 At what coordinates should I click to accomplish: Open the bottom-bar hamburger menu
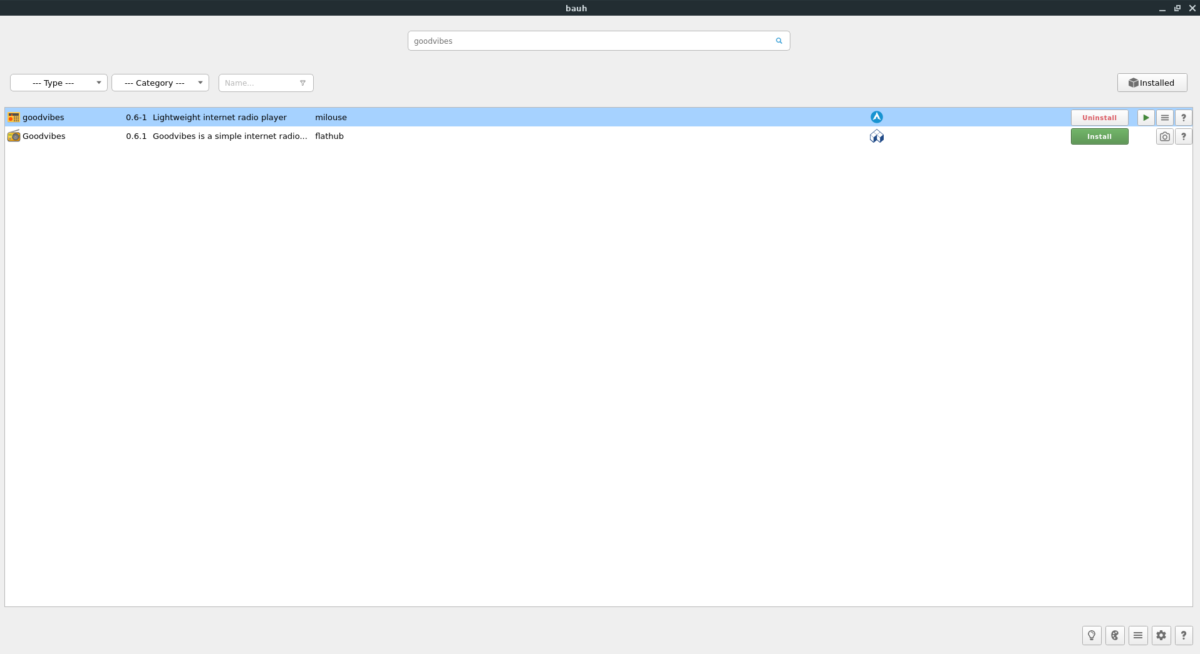click(x=1138, y=635)
